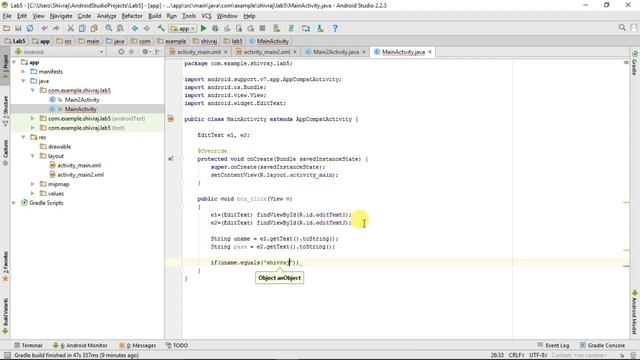Click the MainActivity breadcrumb item
The width and height of the screenshot is (640, 360).
click(x=269, y=41)
